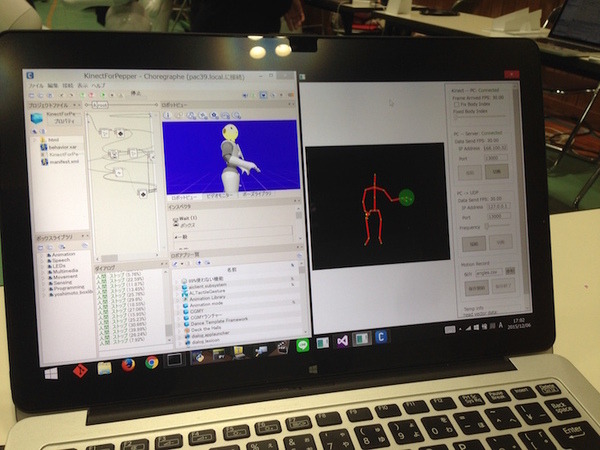Open the ファイル menu
This screenshot has height=450, width=600.
(x=36, y=86)
